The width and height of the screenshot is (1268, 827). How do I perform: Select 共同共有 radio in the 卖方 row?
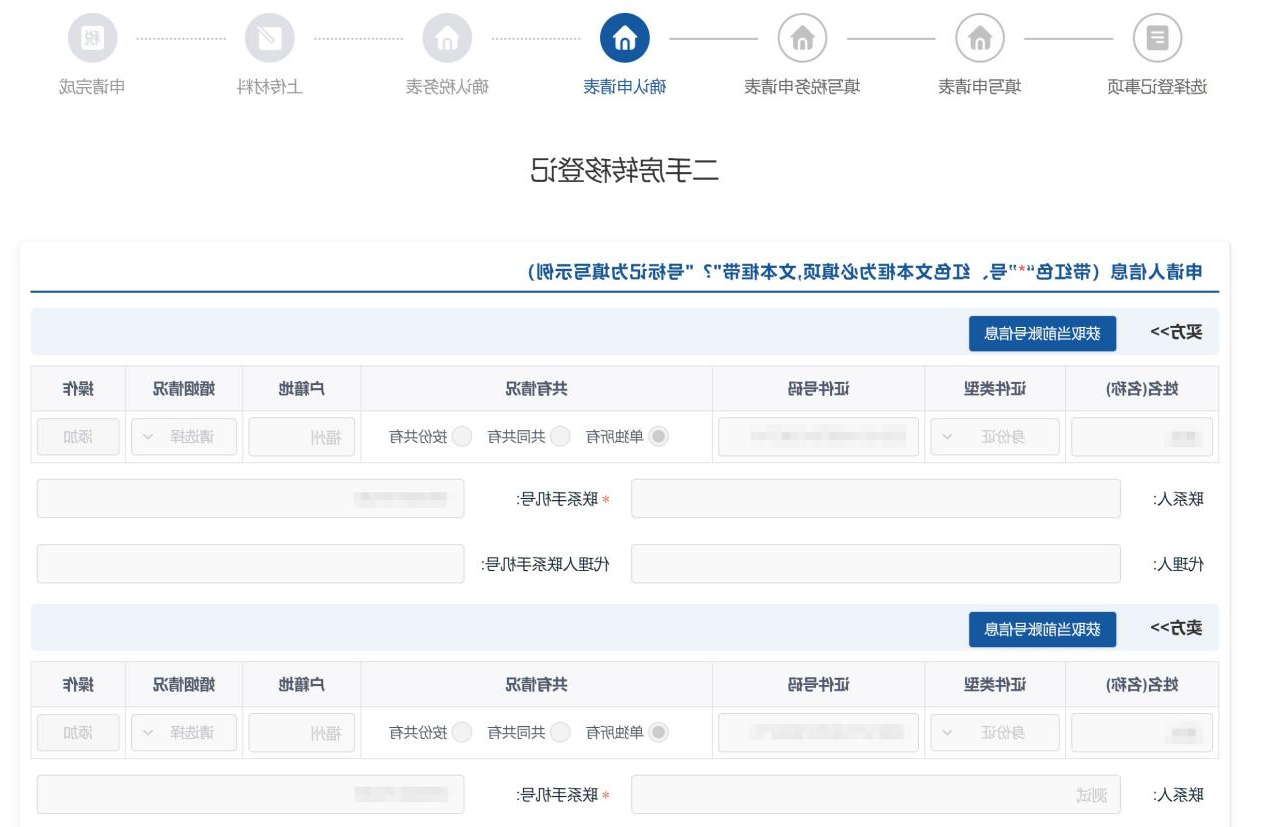(x=561, y=733)
